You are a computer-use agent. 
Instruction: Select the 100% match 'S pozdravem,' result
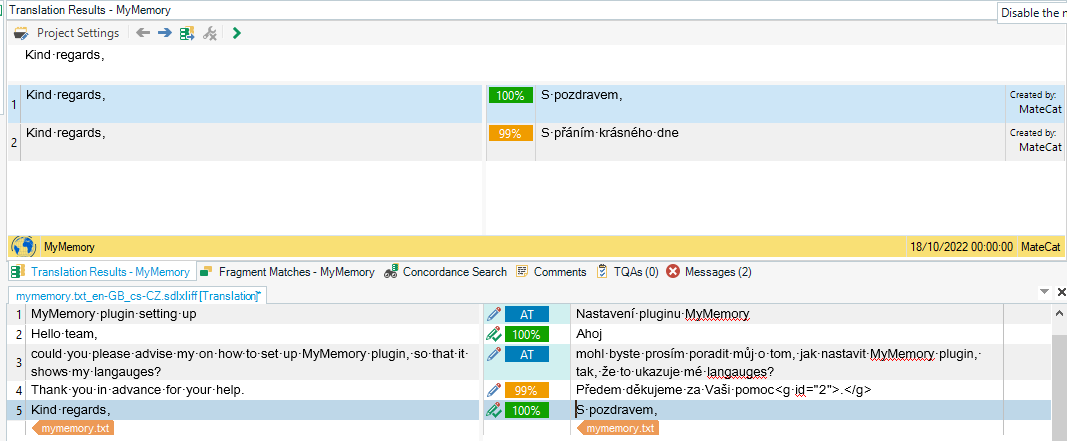pos(581,95)
